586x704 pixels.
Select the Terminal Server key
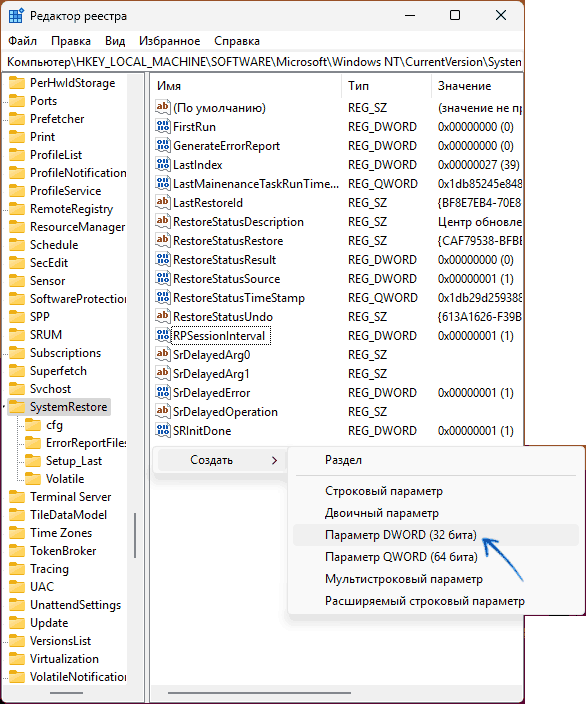[70, 497]
